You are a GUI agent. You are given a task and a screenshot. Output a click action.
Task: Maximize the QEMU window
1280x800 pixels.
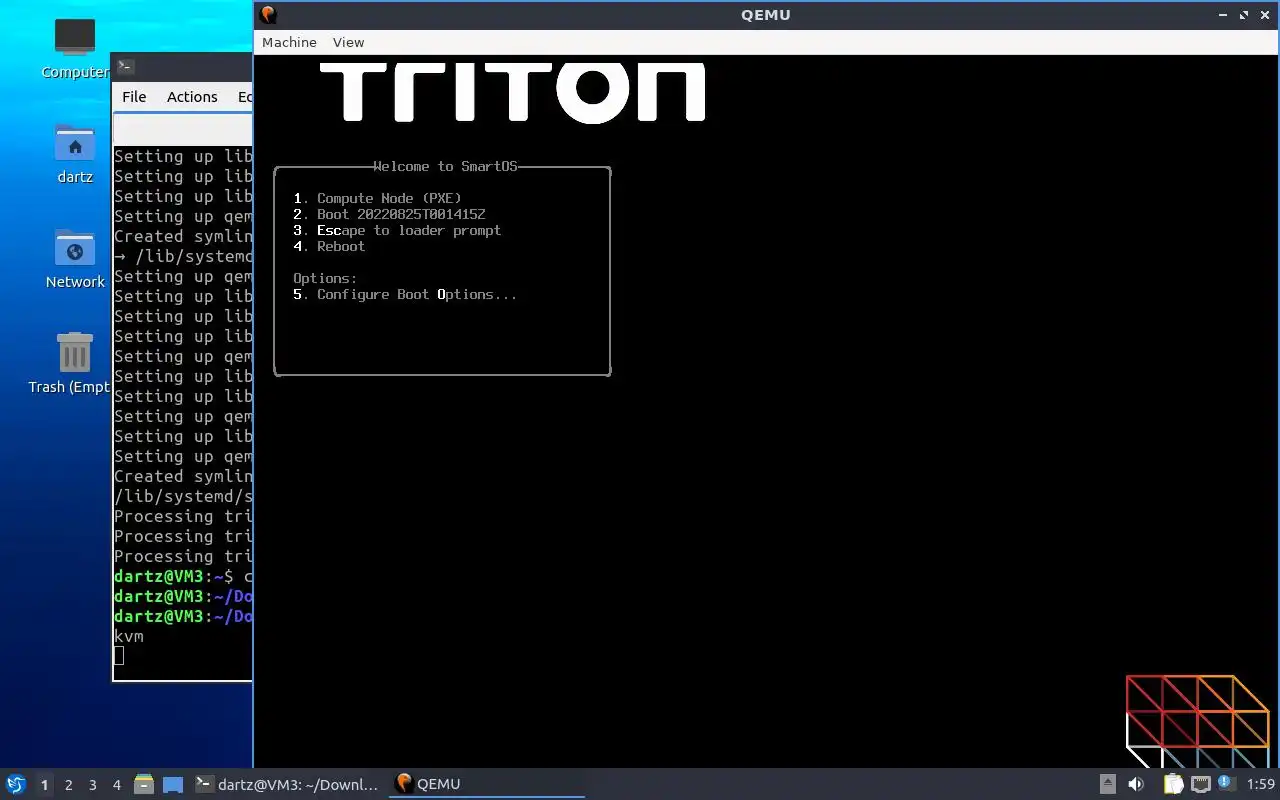1244,15
